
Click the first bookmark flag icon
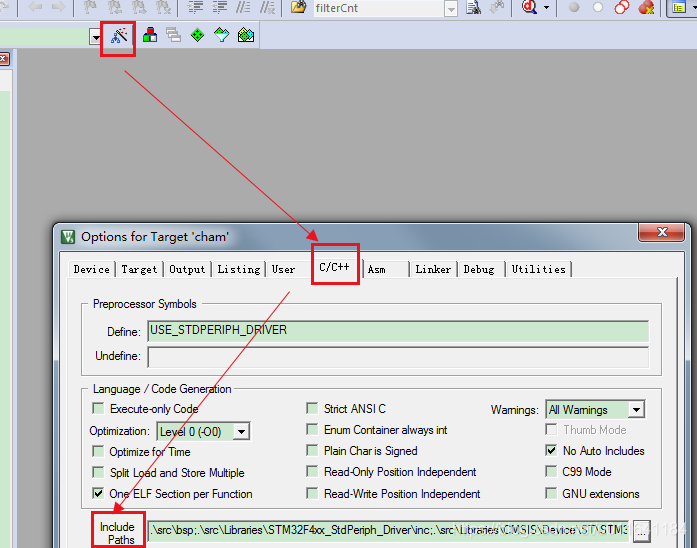(91, 7)
